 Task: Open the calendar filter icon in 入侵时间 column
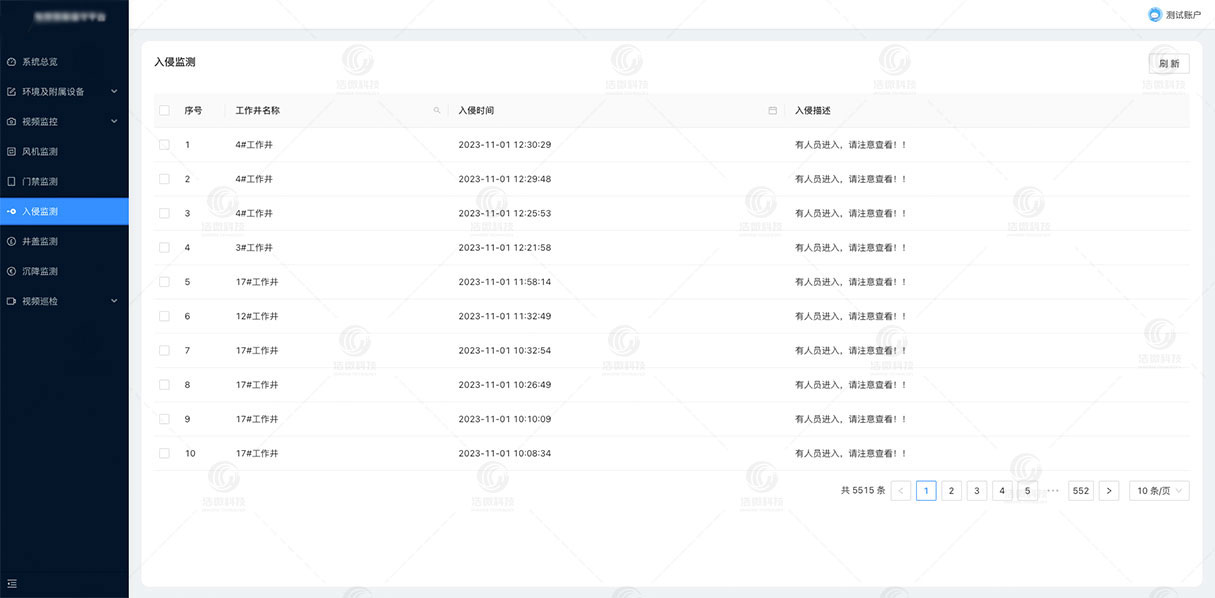pyautogui.click(x=772, y=111)
